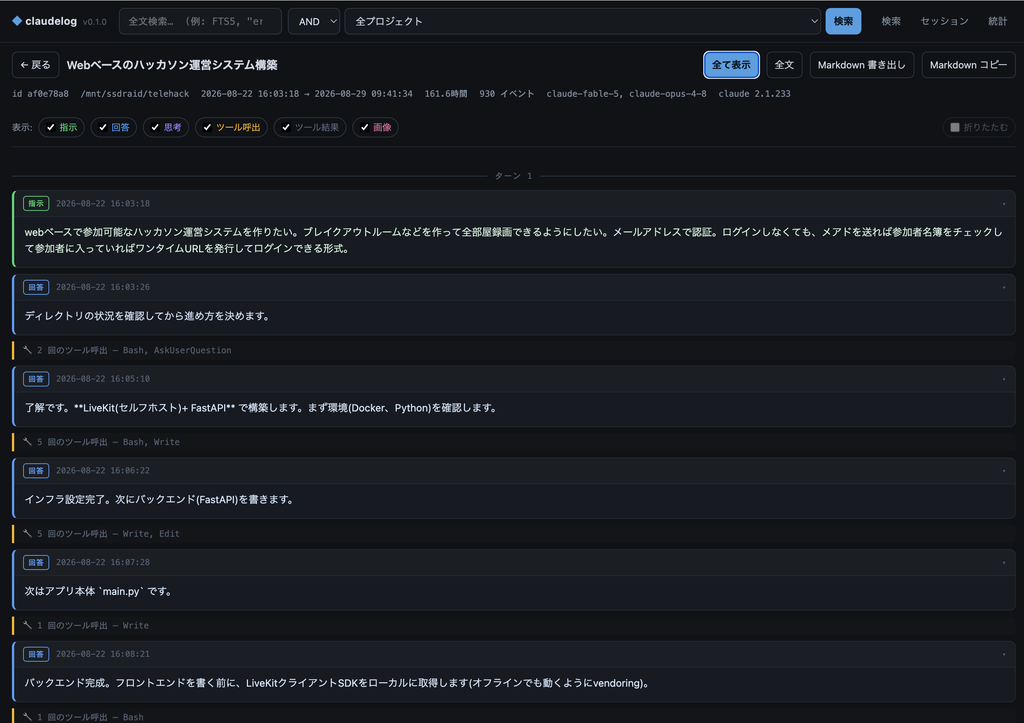1024x723 pixels.
Task: Click the /mnt/ssdraid/telehack path text
Action: (135, 94)
